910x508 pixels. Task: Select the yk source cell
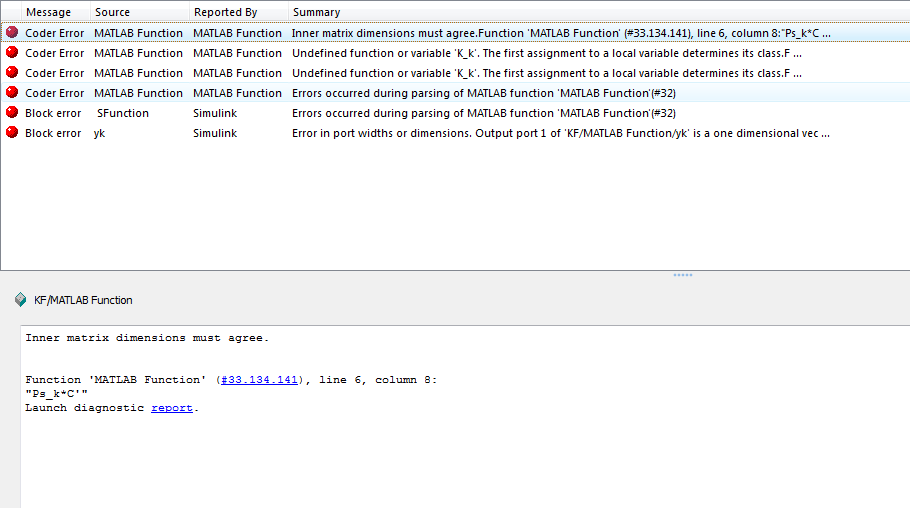click(x=99, y=133)
